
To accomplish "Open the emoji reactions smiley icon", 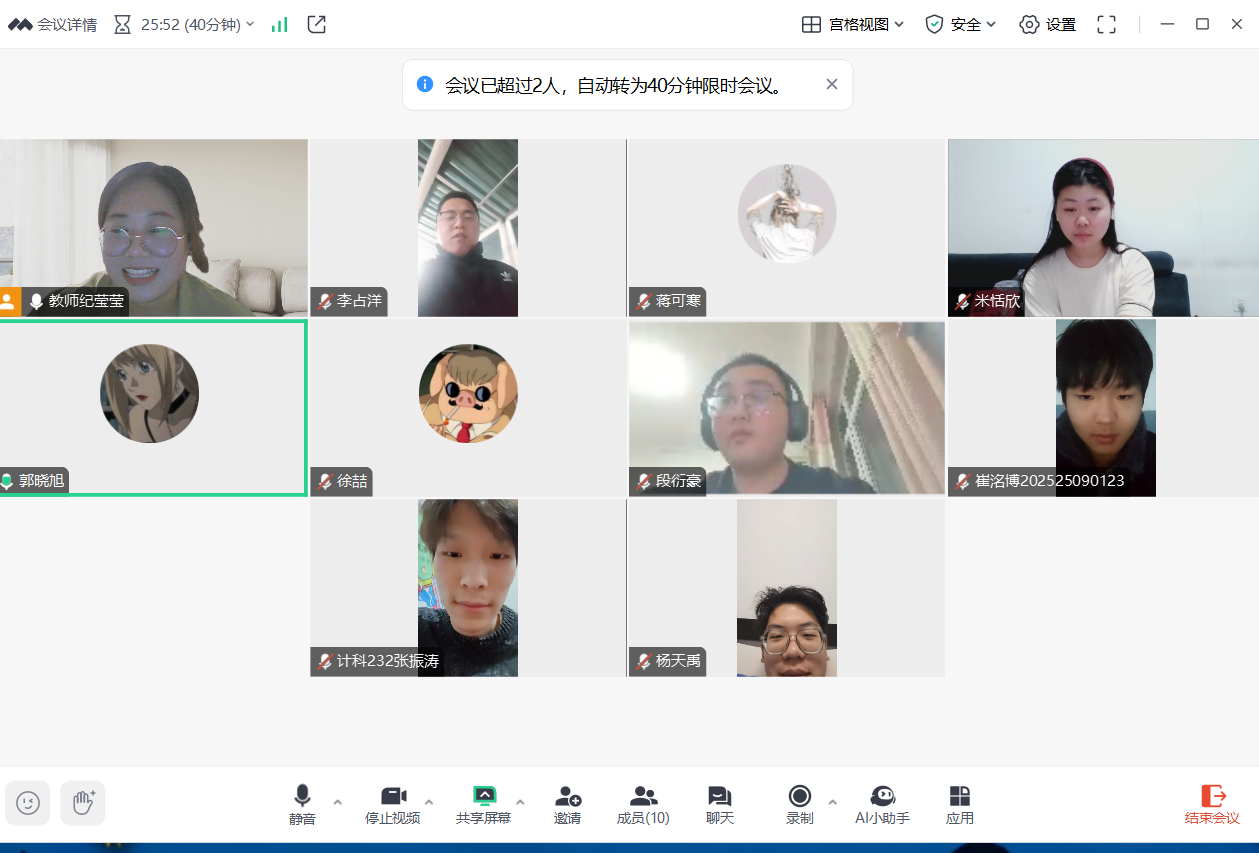I will tap(28, 802).
